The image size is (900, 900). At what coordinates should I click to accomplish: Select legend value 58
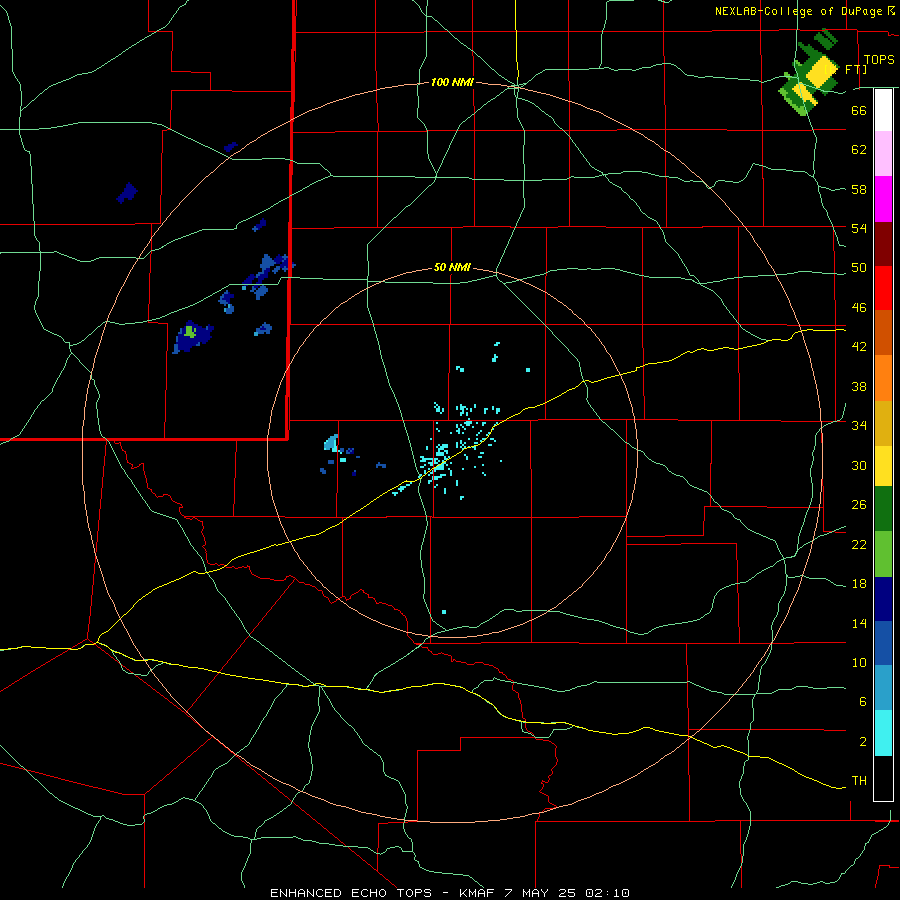(859, 189)
